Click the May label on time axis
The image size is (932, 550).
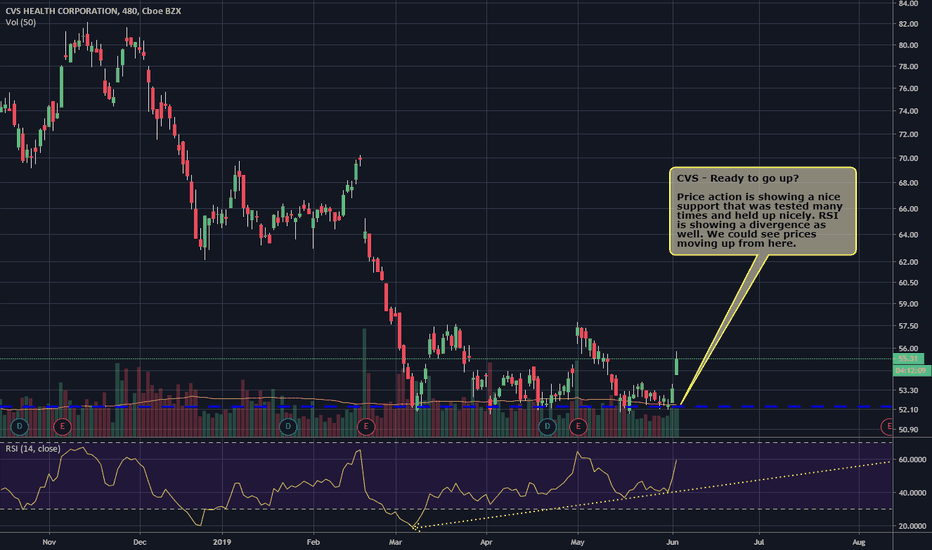tap(577, 542)
